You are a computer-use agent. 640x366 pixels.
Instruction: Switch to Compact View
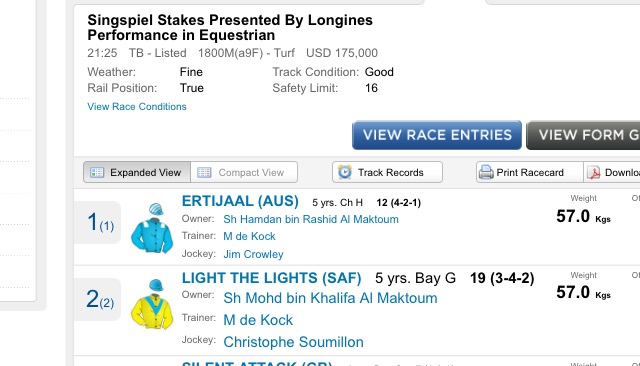tap(244, 172)
